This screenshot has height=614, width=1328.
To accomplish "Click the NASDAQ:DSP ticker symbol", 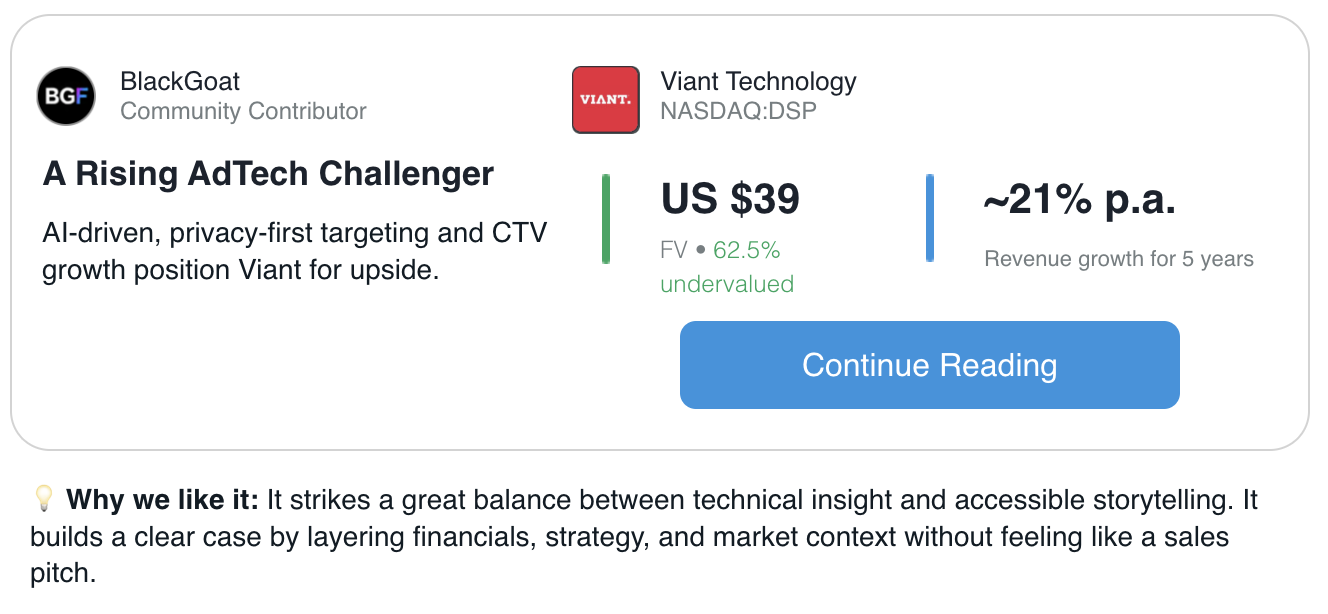I will [x=738, y=111].
